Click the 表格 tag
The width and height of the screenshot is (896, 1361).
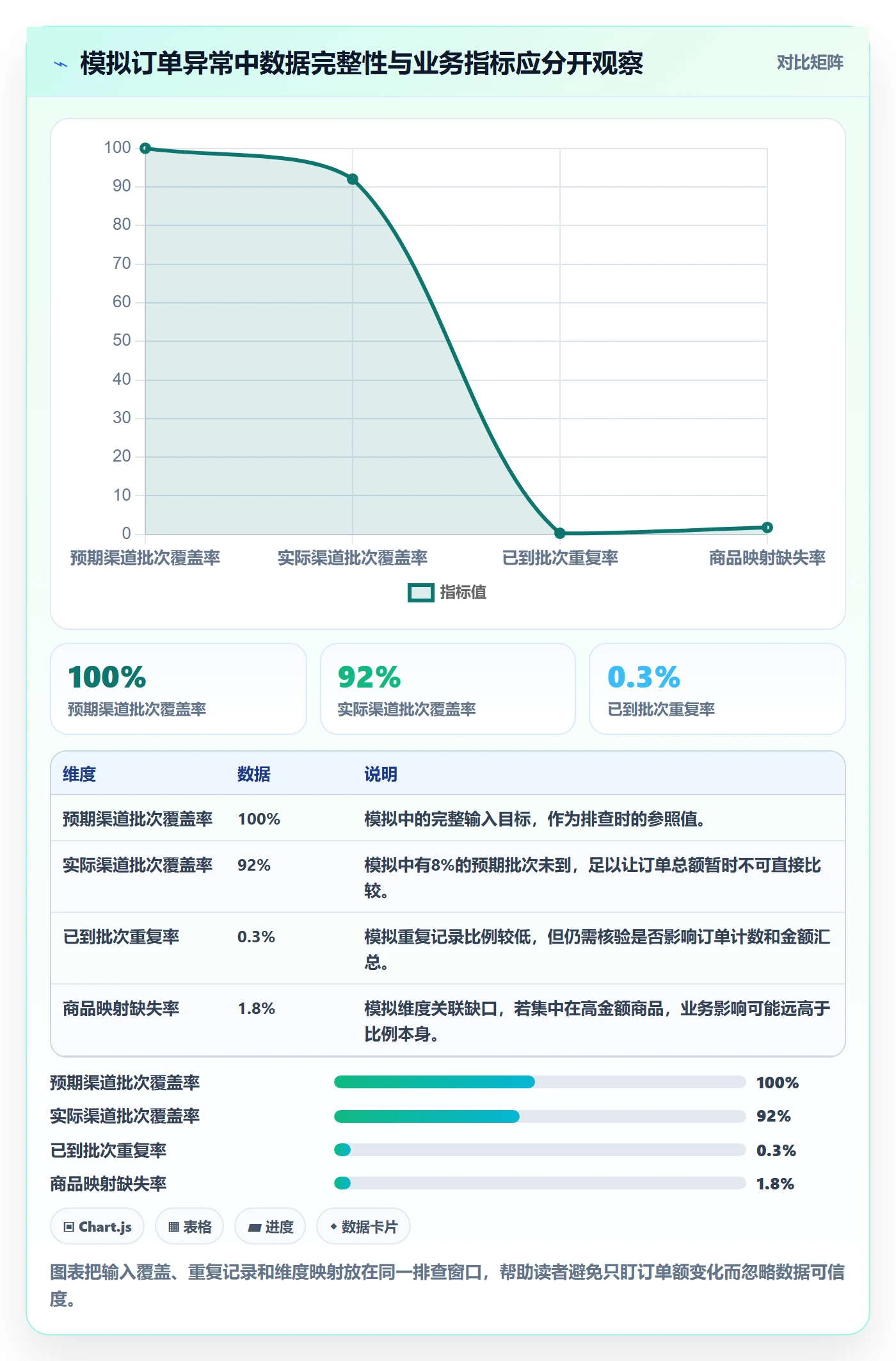coord(189,1227)
